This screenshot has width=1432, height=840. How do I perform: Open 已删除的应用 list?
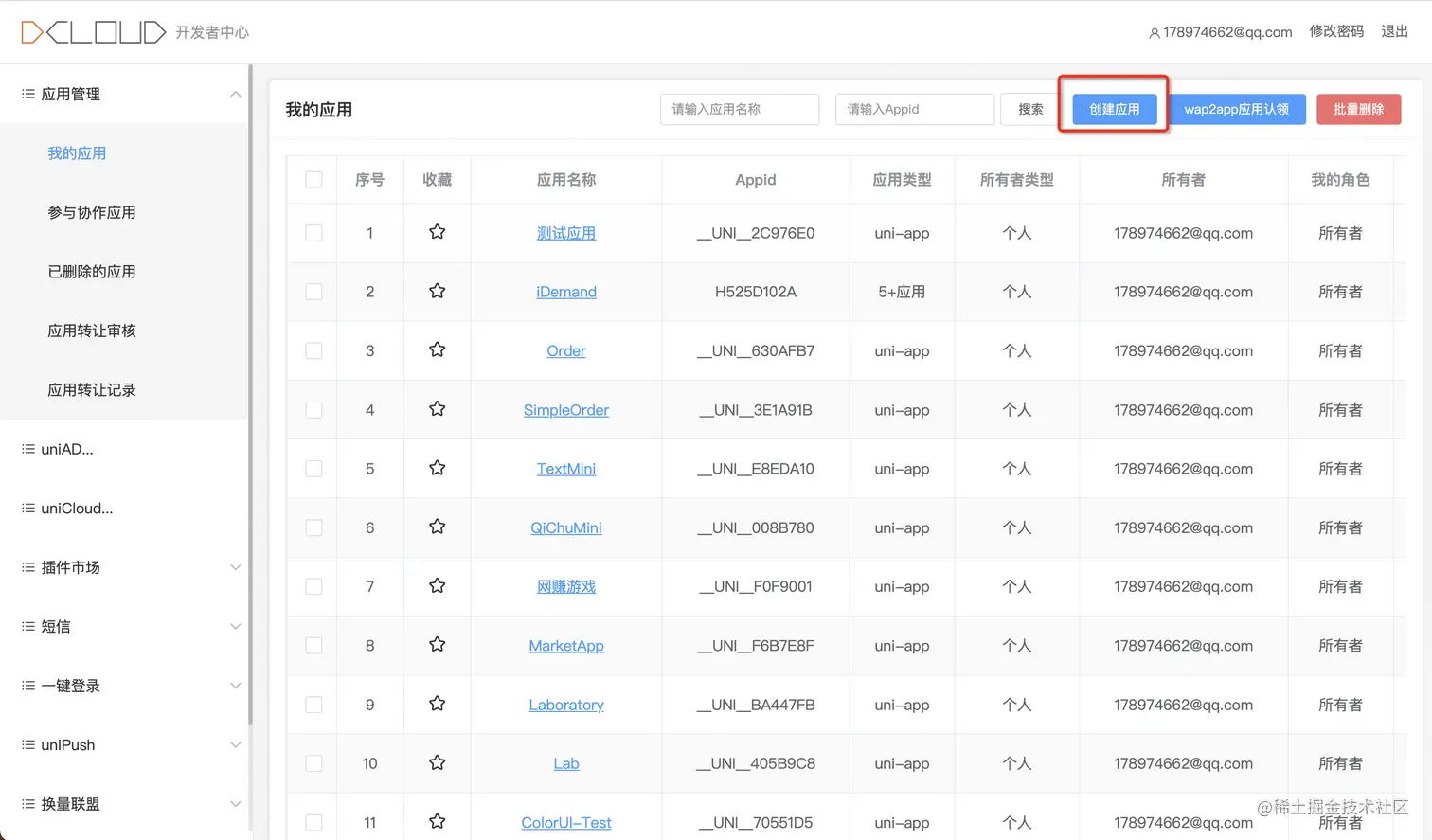point(92,272)
